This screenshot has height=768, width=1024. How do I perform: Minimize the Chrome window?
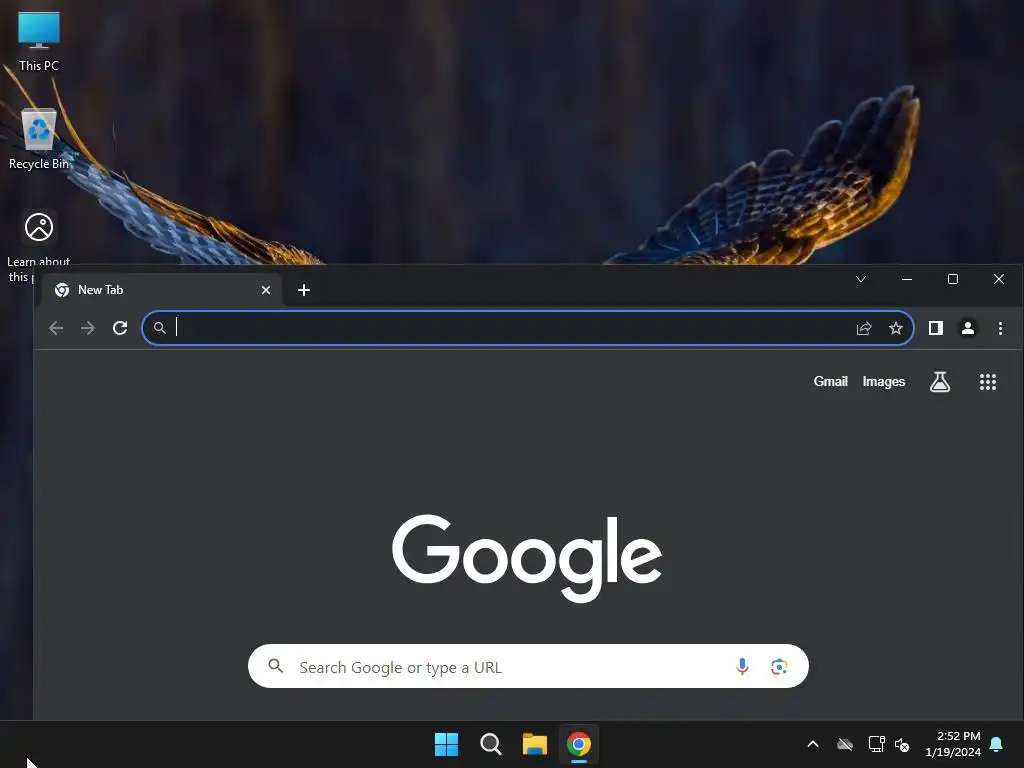[x=906, y=280]
